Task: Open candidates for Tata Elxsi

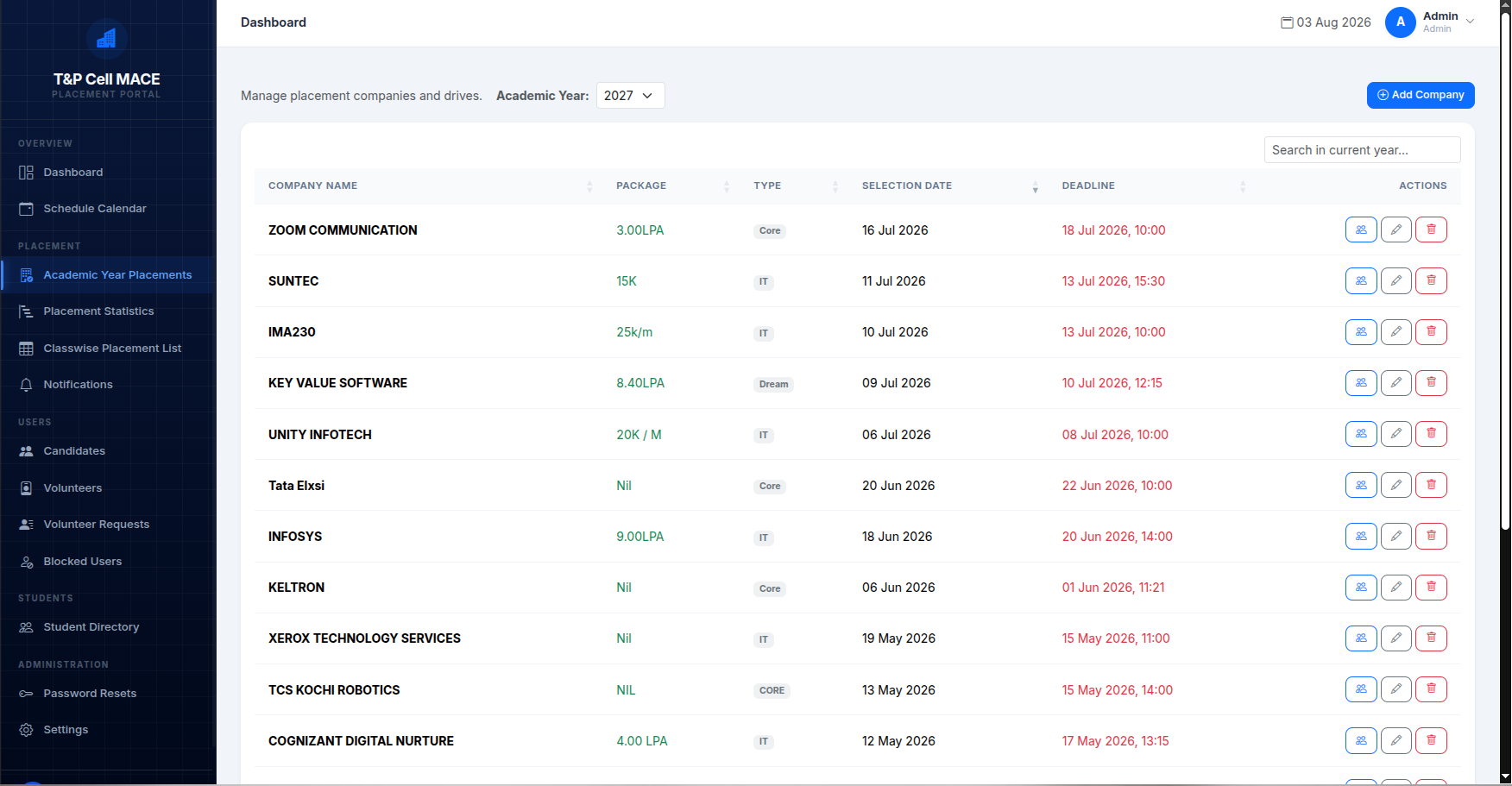Action: point(1361,485)
